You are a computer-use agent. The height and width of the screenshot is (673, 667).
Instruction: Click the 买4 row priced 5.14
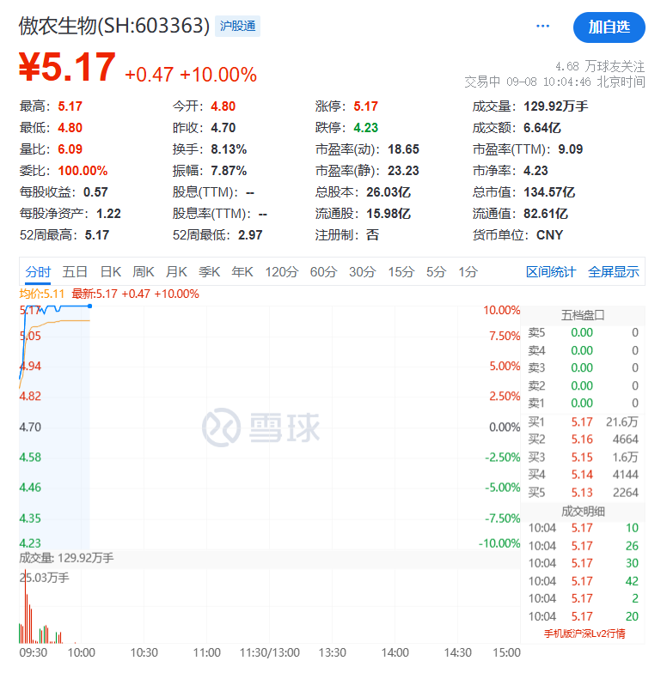[x=583, y=475]
